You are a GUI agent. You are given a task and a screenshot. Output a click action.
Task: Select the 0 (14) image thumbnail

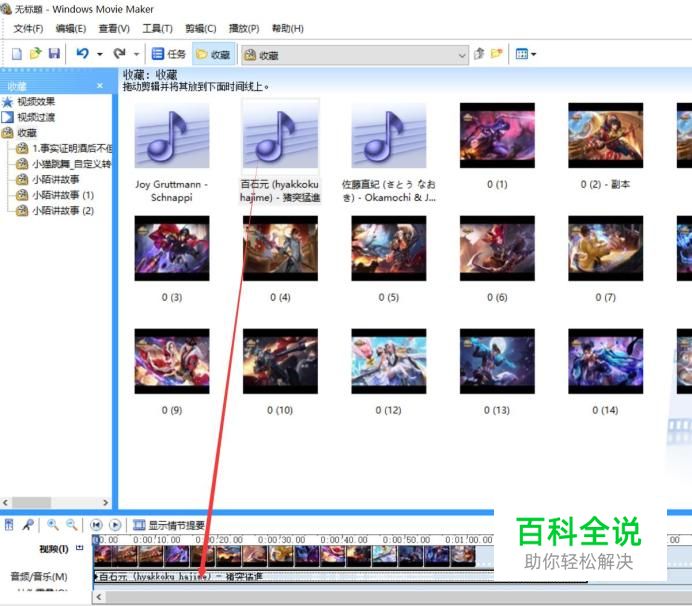pos(606,361)
